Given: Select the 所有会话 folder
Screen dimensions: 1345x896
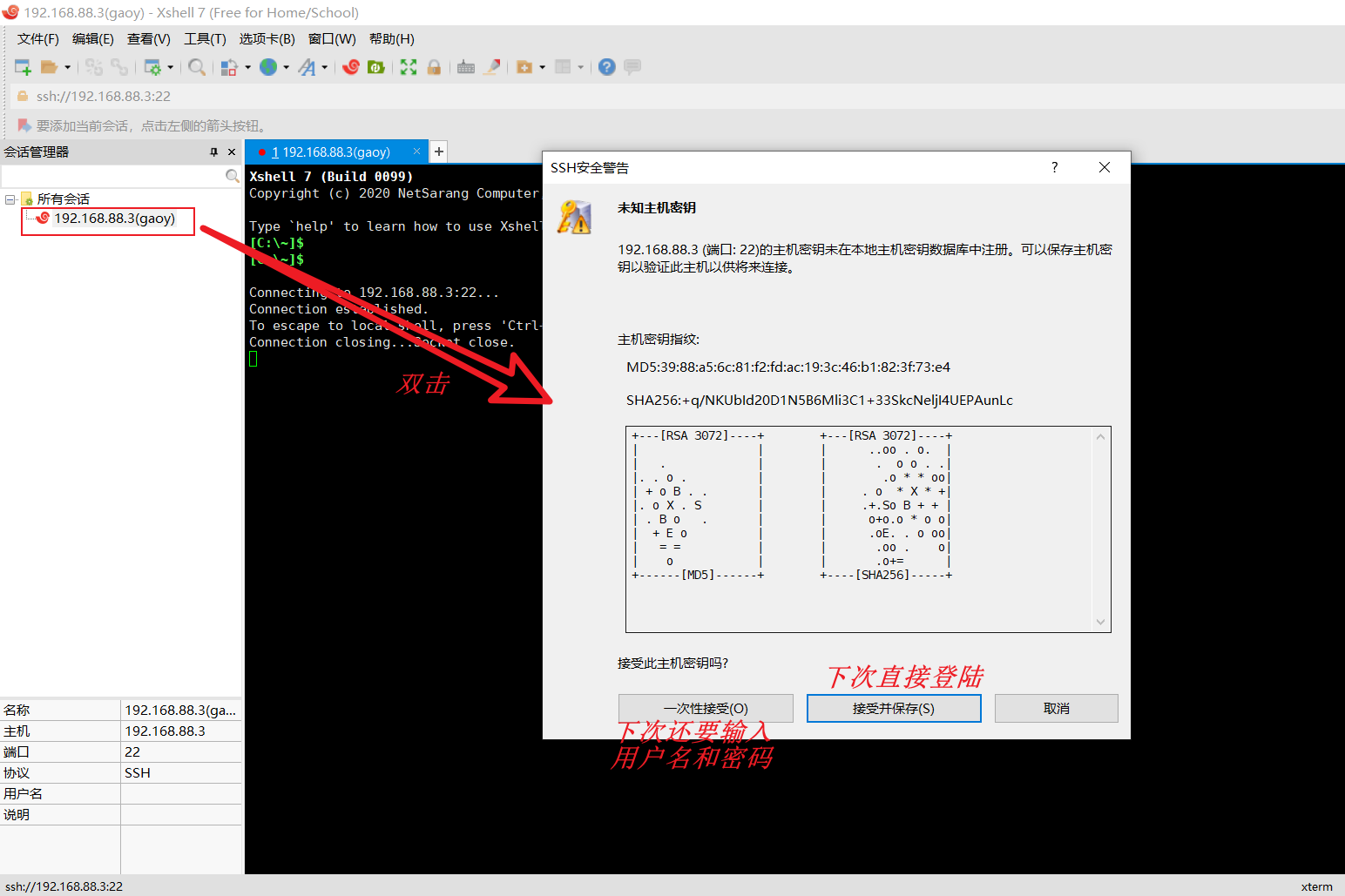Looking at the screenshot, I should coord(63,199).
